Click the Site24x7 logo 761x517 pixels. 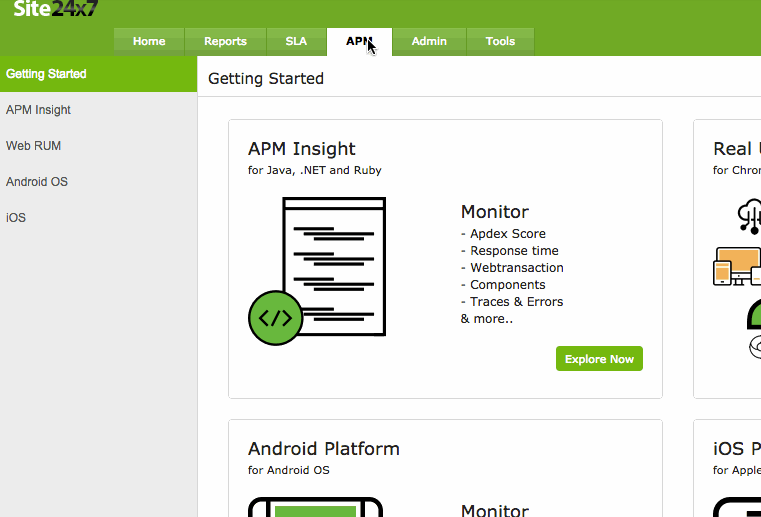57,10
